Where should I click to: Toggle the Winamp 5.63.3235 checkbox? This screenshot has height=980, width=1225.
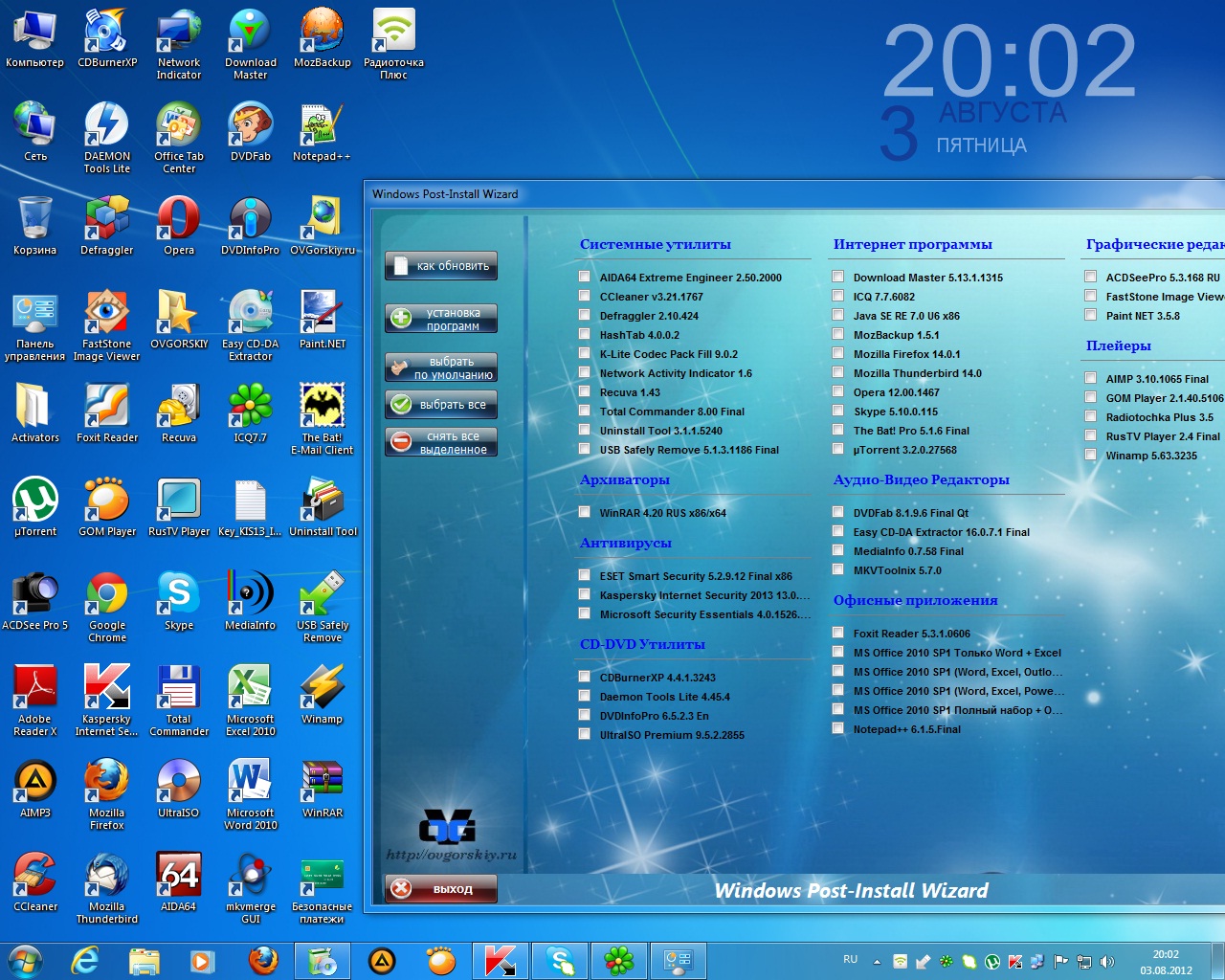click(1090, 456)
